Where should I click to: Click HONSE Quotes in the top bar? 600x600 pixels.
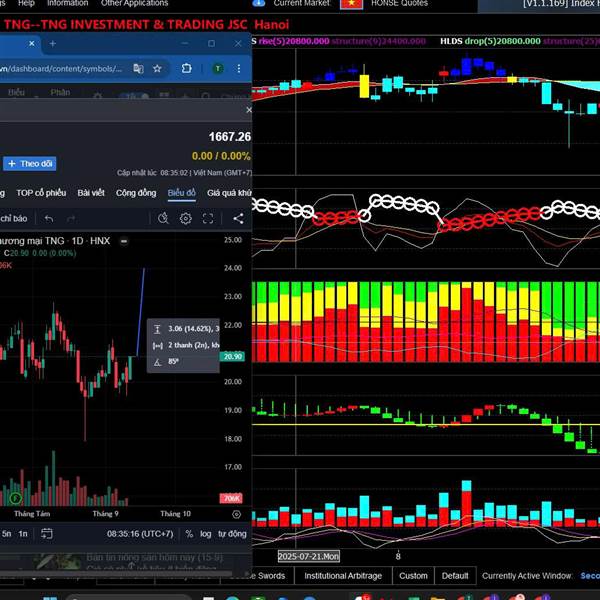[x=399, y=3]
